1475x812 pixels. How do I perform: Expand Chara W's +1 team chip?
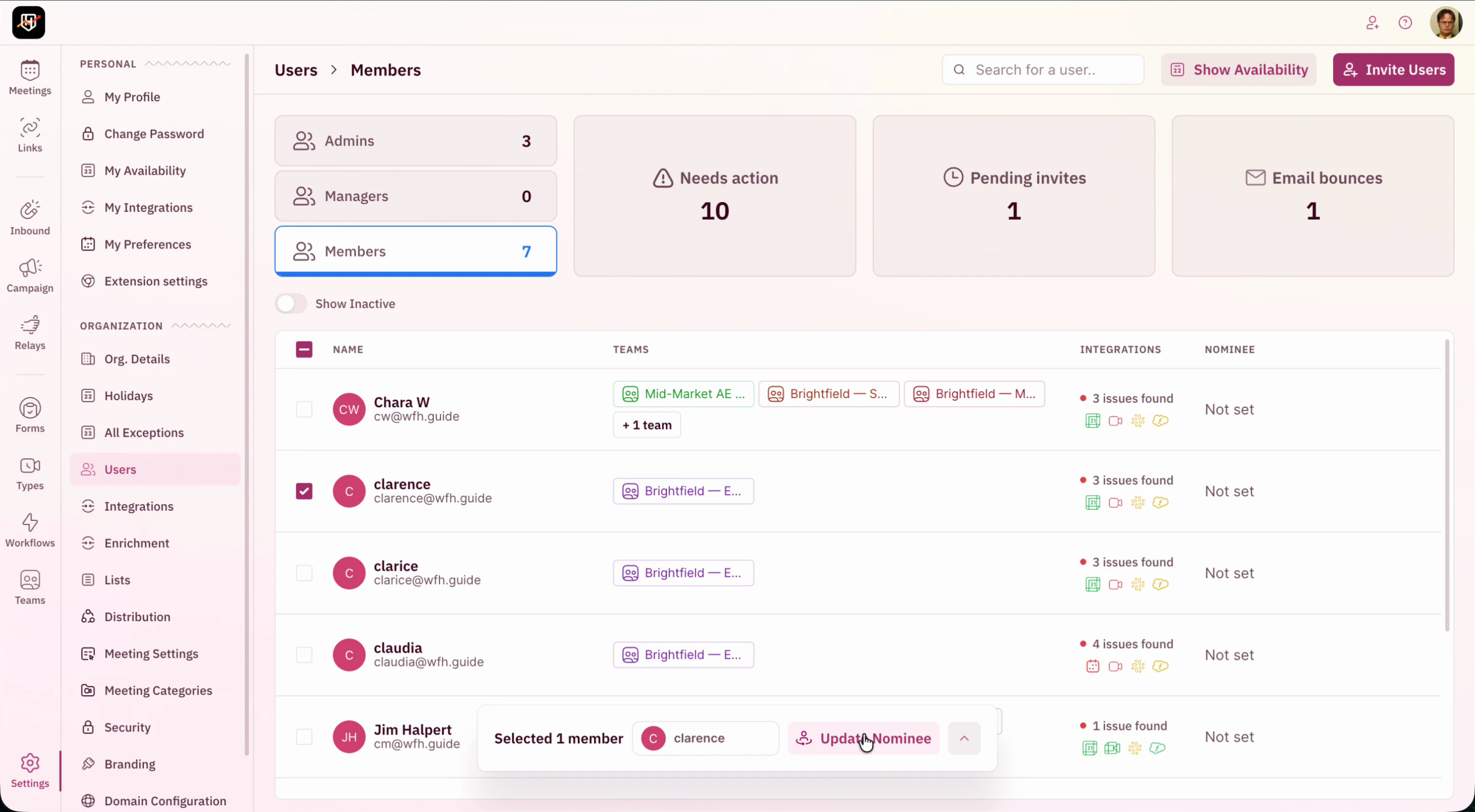(647, 425)
